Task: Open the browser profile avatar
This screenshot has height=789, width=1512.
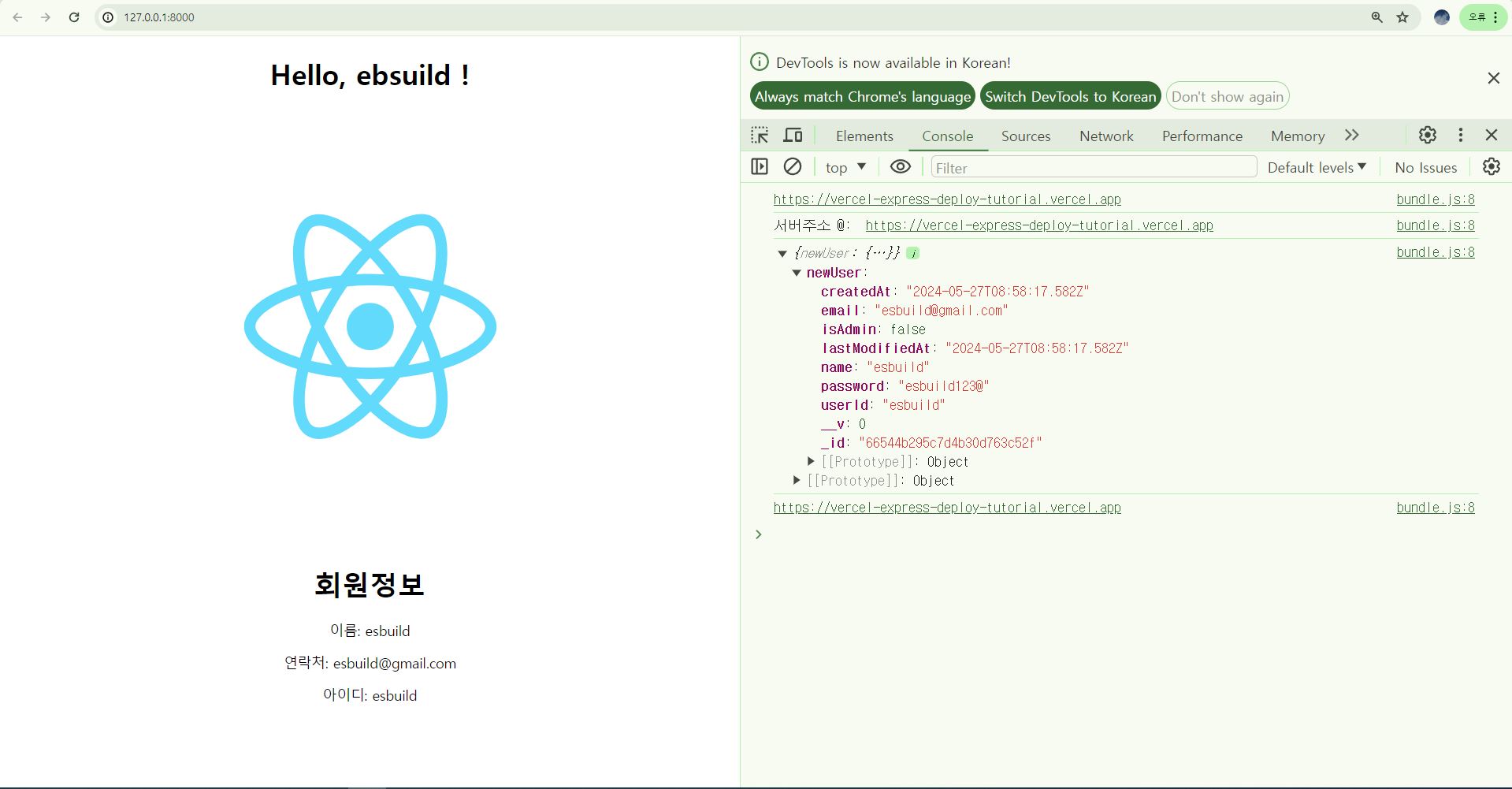Action: pyautogui.click(x=1442, y=17)
